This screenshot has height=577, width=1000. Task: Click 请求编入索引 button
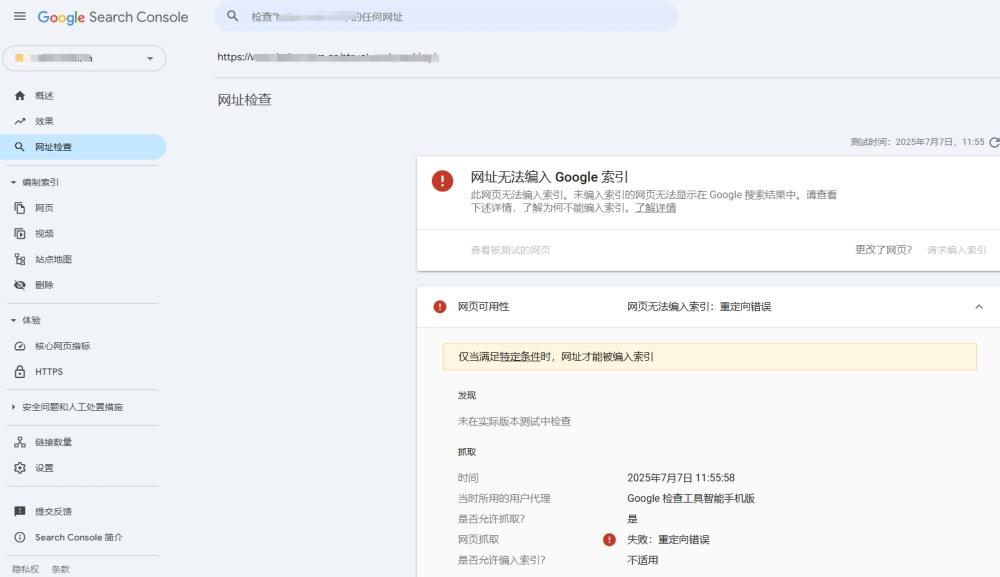pos(957,250)
